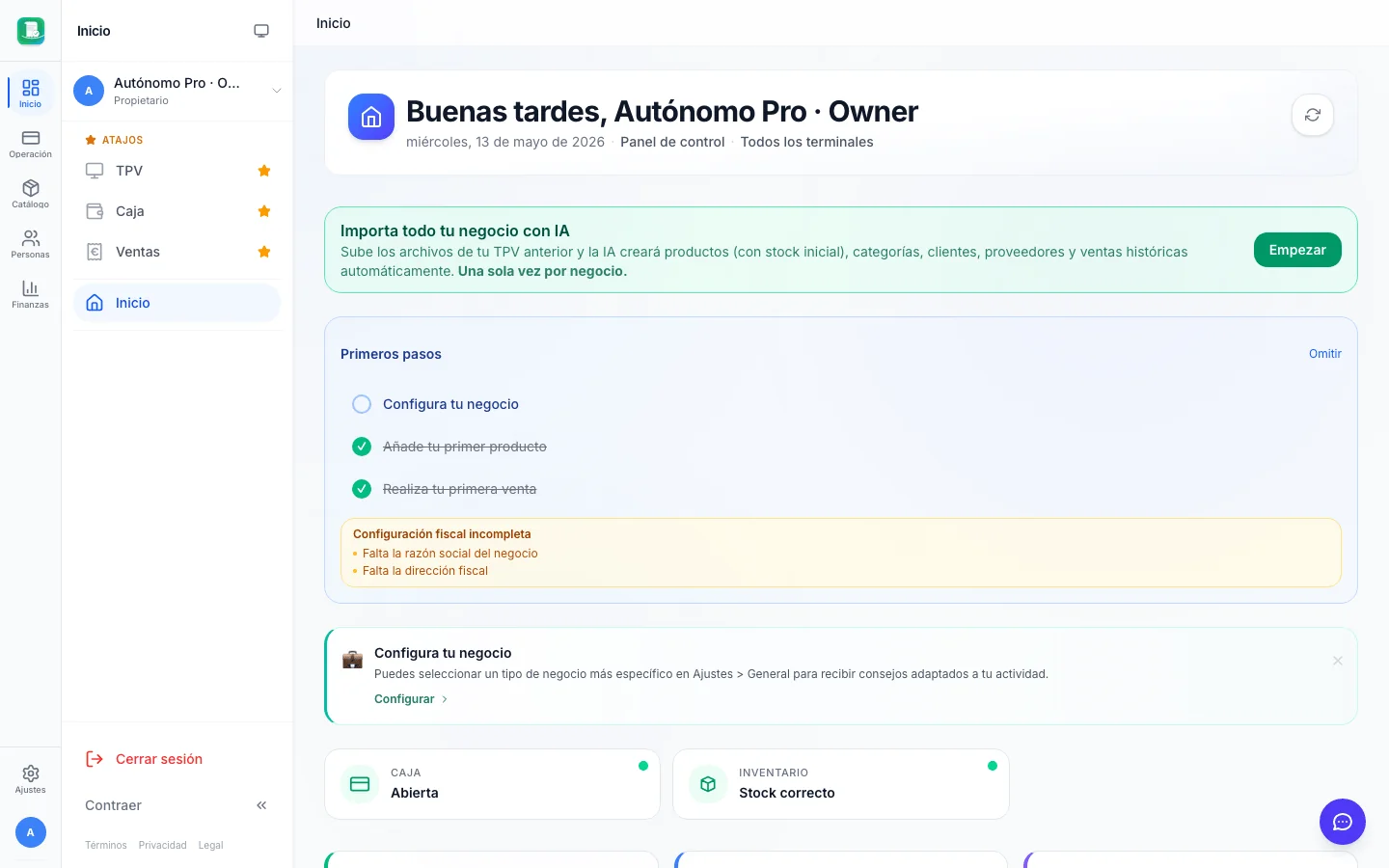
Task: Refresh the dashboard with the reload icon
Action: pos(1313,115)
